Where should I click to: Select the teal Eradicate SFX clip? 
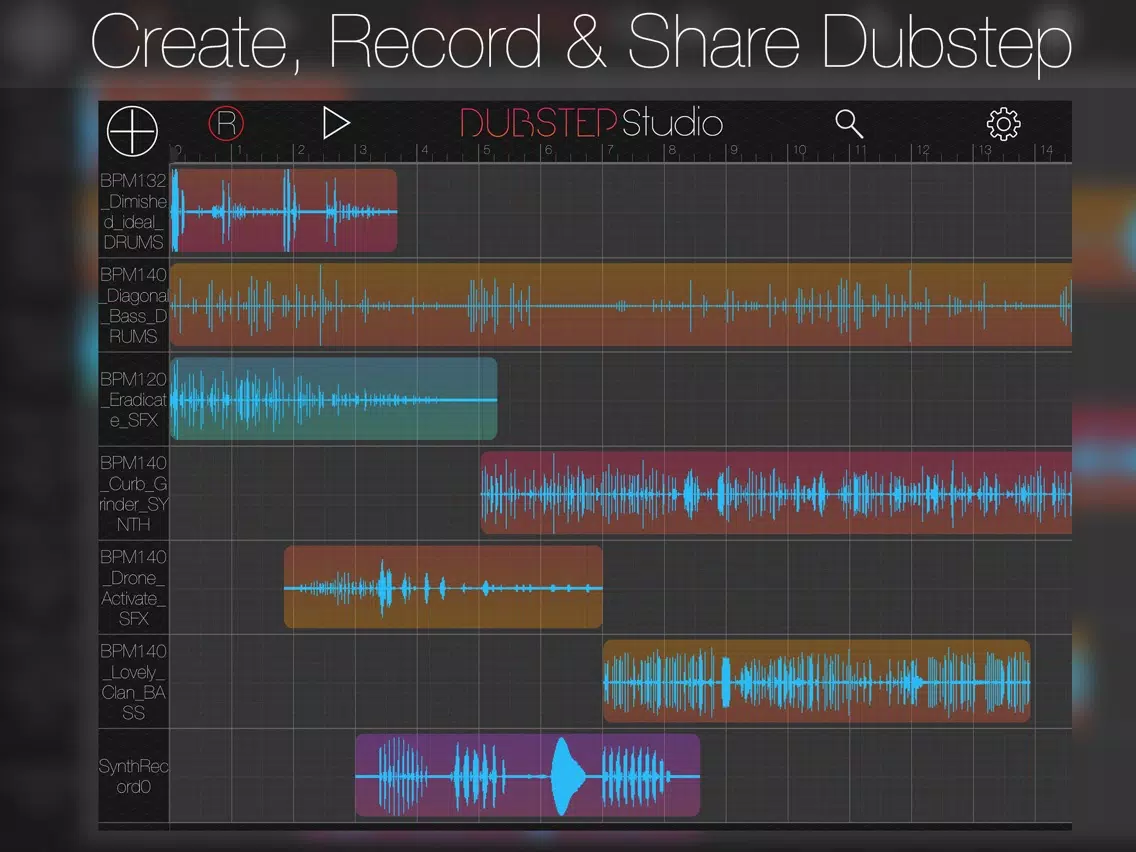pyautogui.click(x=334, y=398)
